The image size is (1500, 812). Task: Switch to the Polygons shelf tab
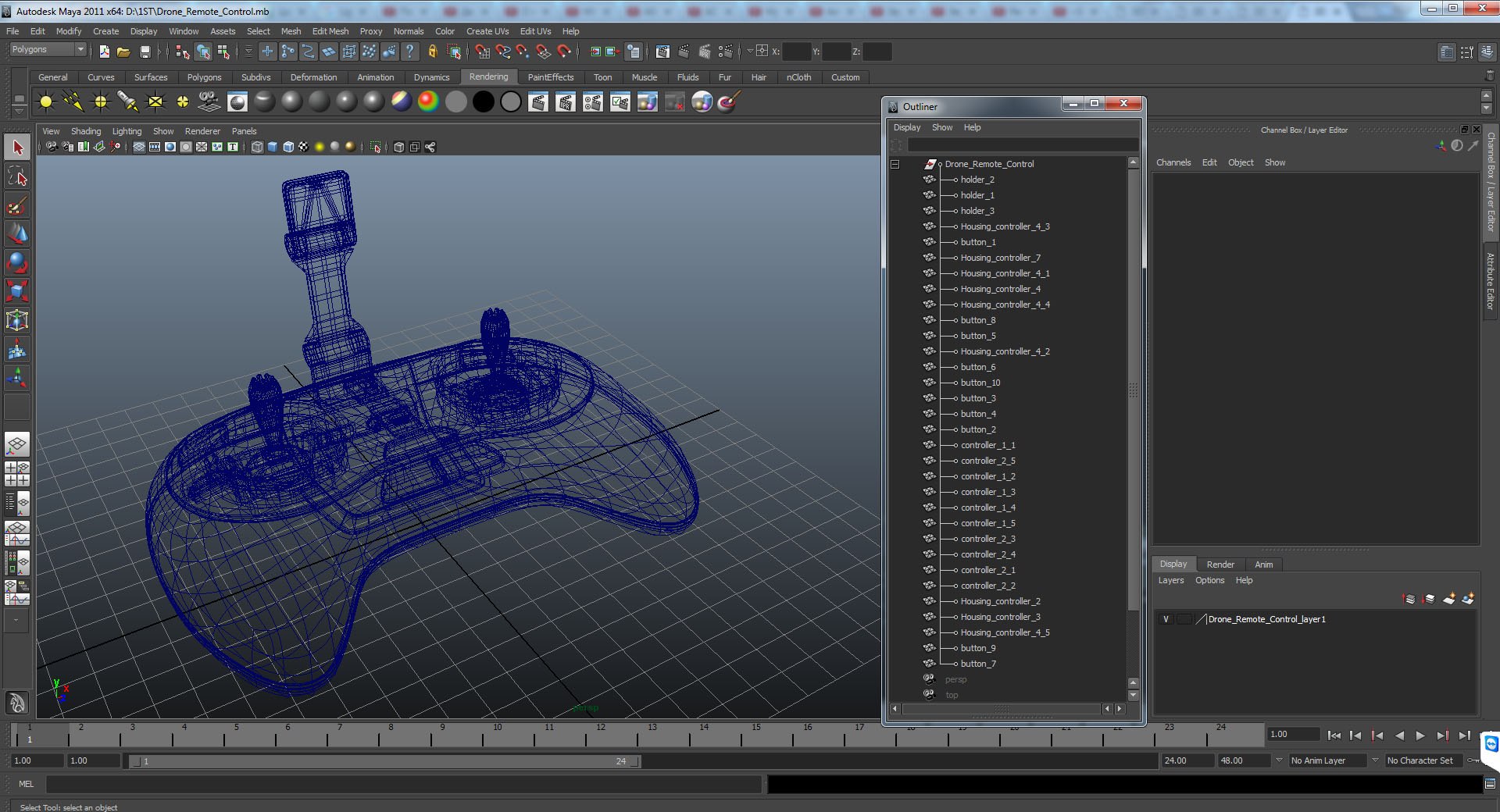(x=204, y=77)
